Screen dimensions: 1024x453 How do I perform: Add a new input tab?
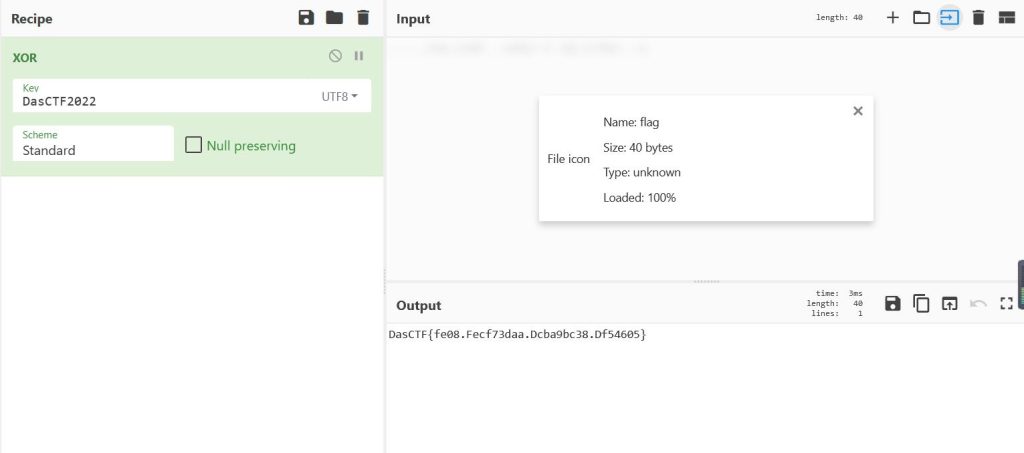[x=893, y=18]
